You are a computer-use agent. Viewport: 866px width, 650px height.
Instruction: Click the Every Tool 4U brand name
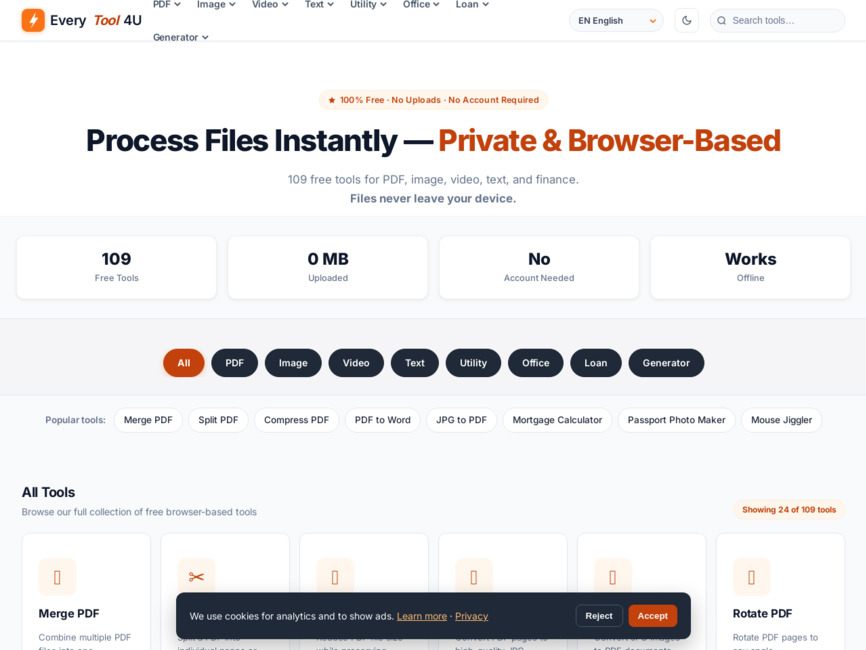tap(96, 20)
